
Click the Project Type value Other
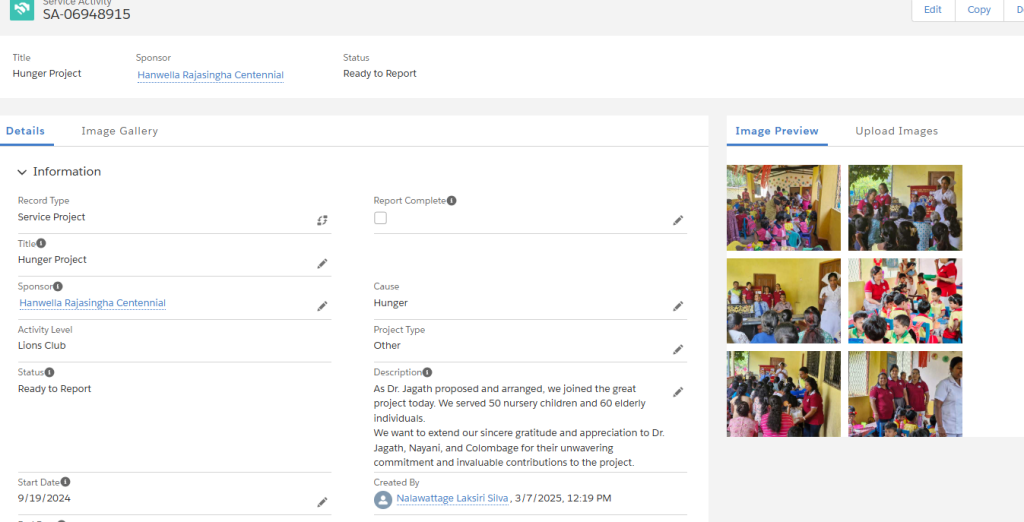pyautogui.click(x=387, y=346)
